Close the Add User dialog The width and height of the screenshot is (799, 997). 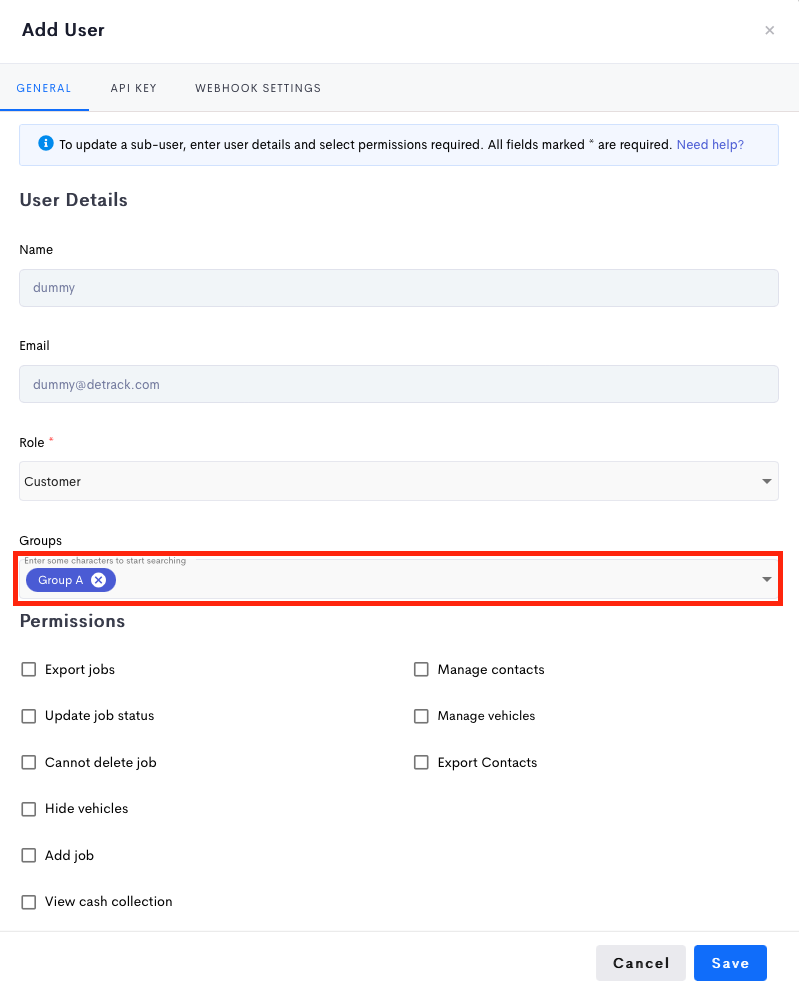coord(769,30)
